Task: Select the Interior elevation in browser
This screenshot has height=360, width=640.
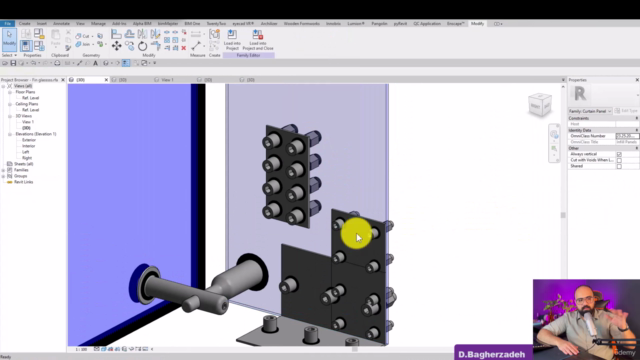Action: click(29, 146)
